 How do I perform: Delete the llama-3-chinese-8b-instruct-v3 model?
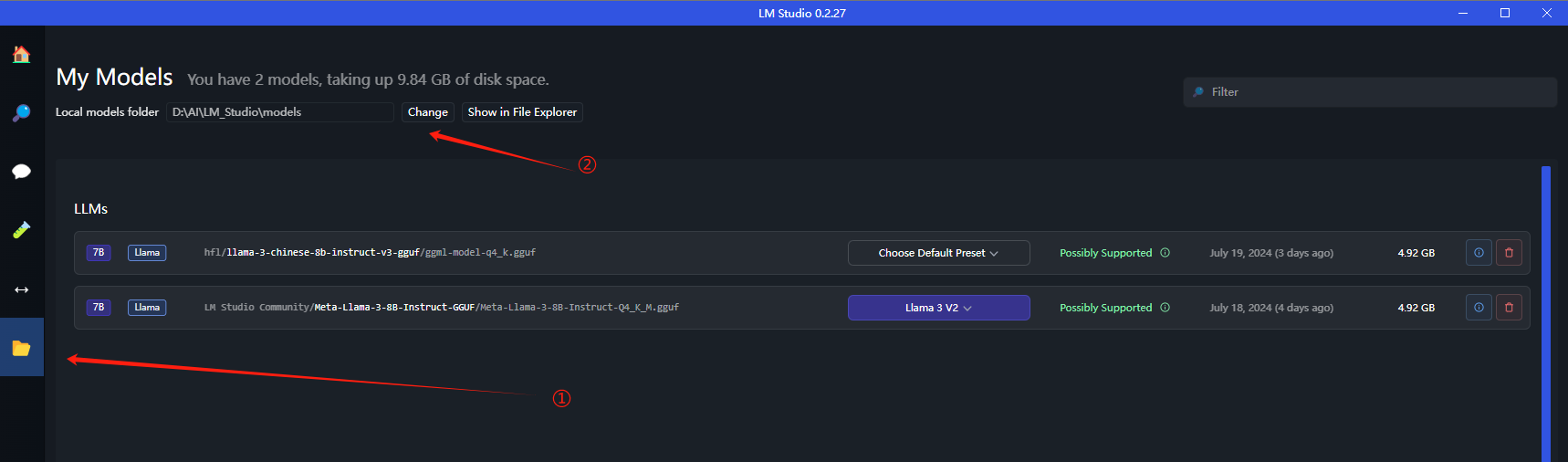[1509, 253]
